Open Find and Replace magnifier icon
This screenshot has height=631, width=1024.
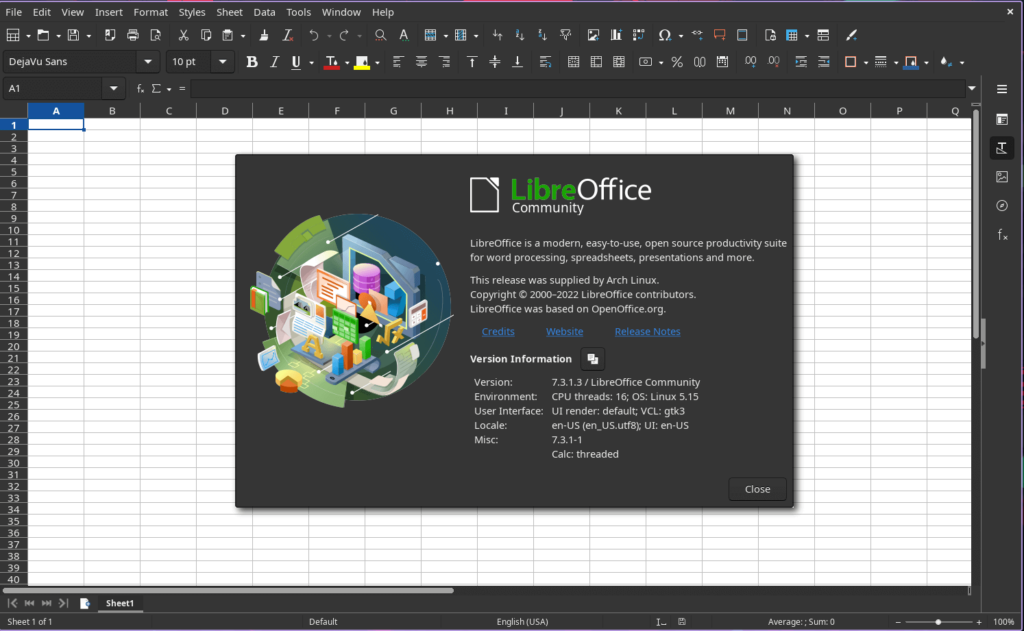click(x=380, y=35)
